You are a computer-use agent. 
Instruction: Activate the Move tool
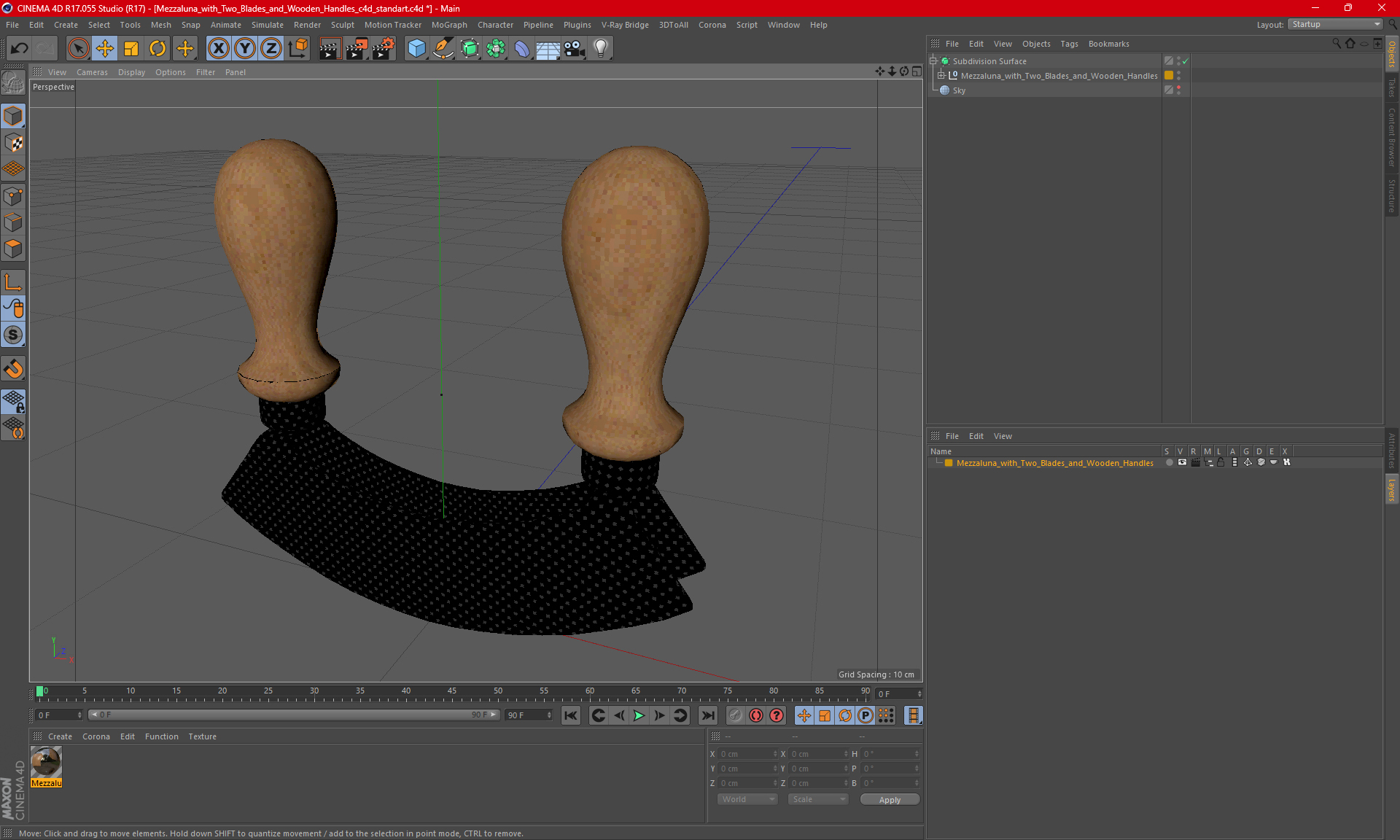tap(105, 48)
